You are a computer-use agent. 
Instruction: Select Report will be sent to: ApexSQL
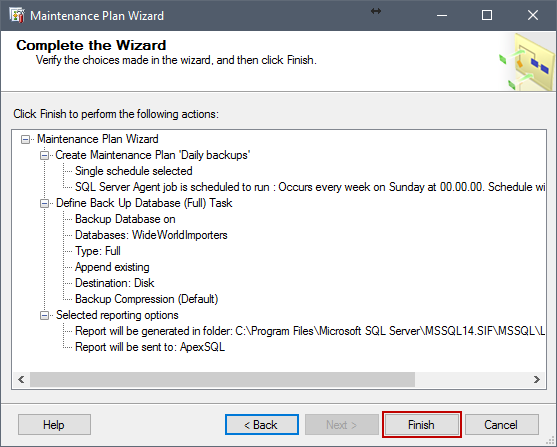(150, 347)
